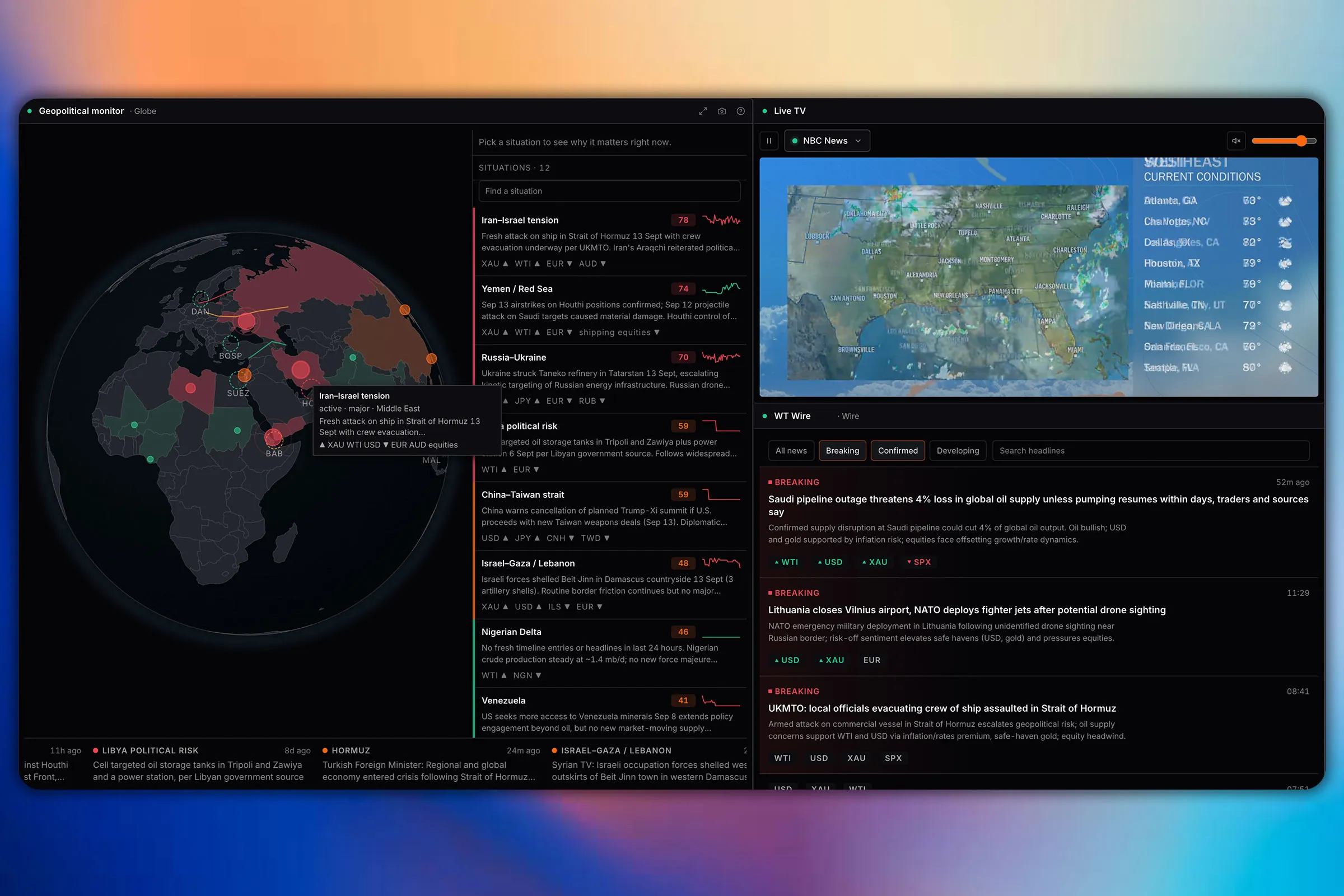Click the red Iran hotspot marker on globe
The width and height of the screenshot is (1344, 896).
point(301,370)
